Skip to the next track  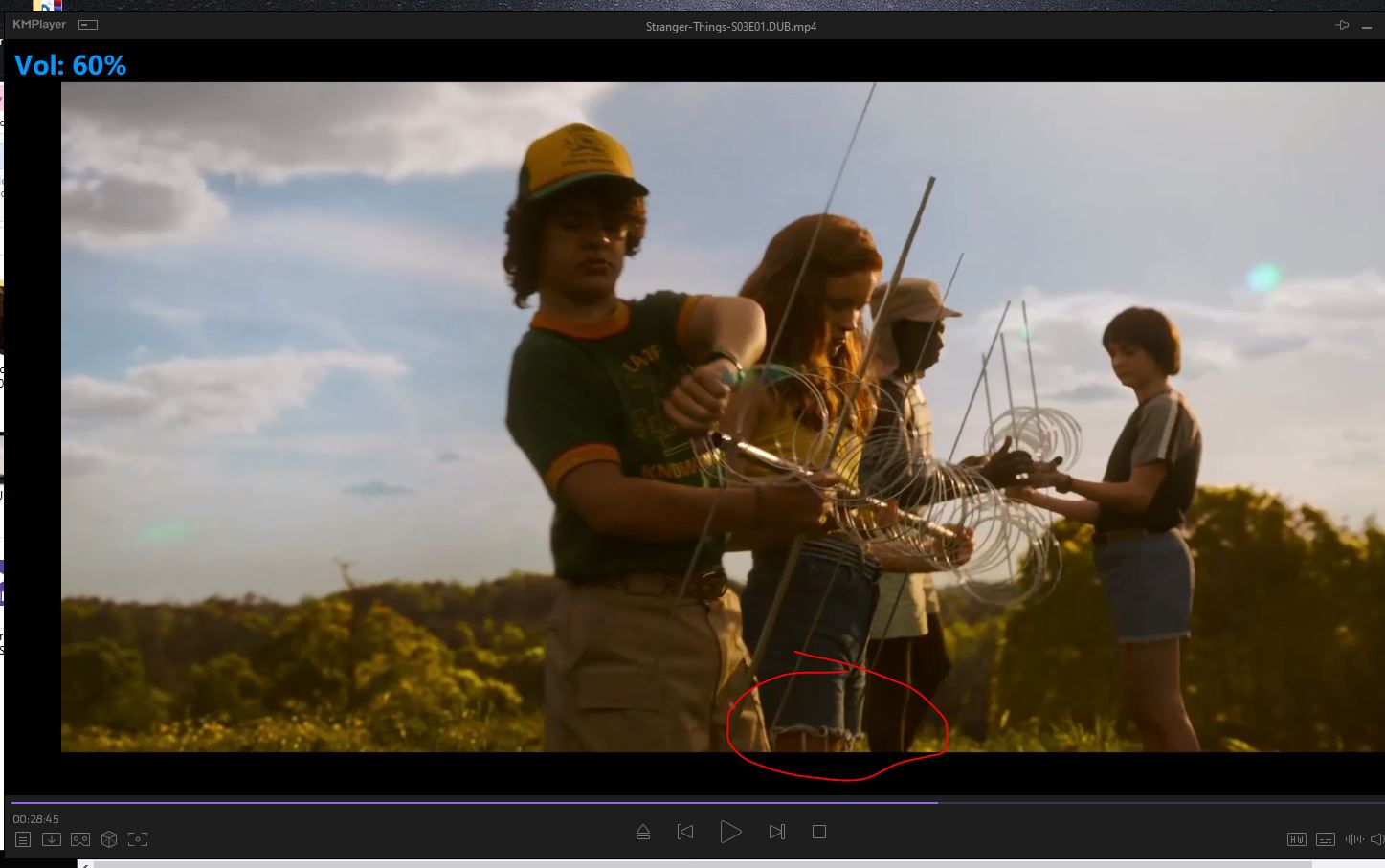(x=776, y=832)
